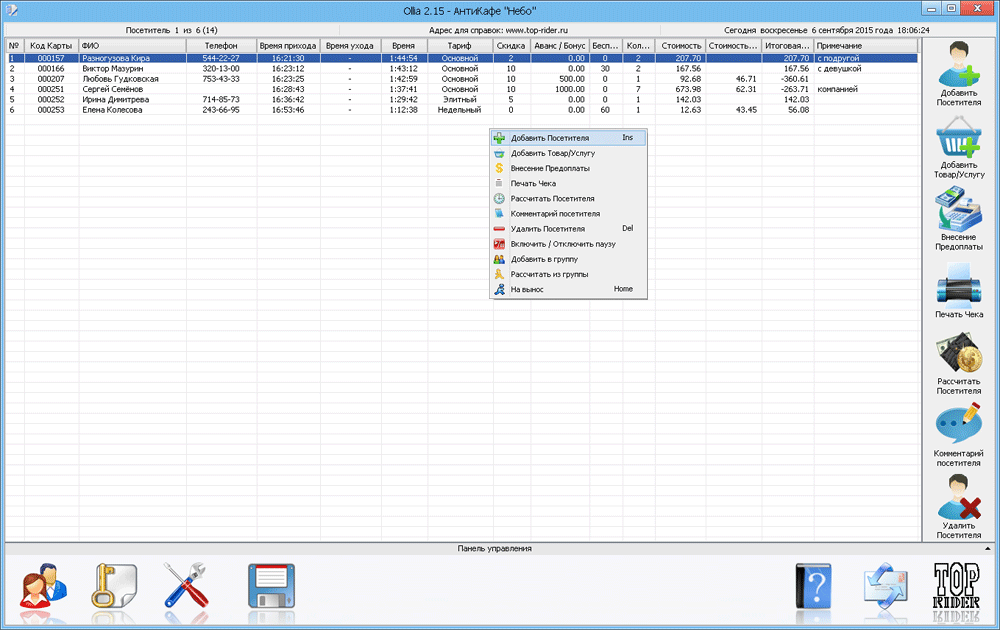The image size is (1000, 630).
Task: Choose Рассчитать Посетителя in context menu
Action: tap(569, 198)
